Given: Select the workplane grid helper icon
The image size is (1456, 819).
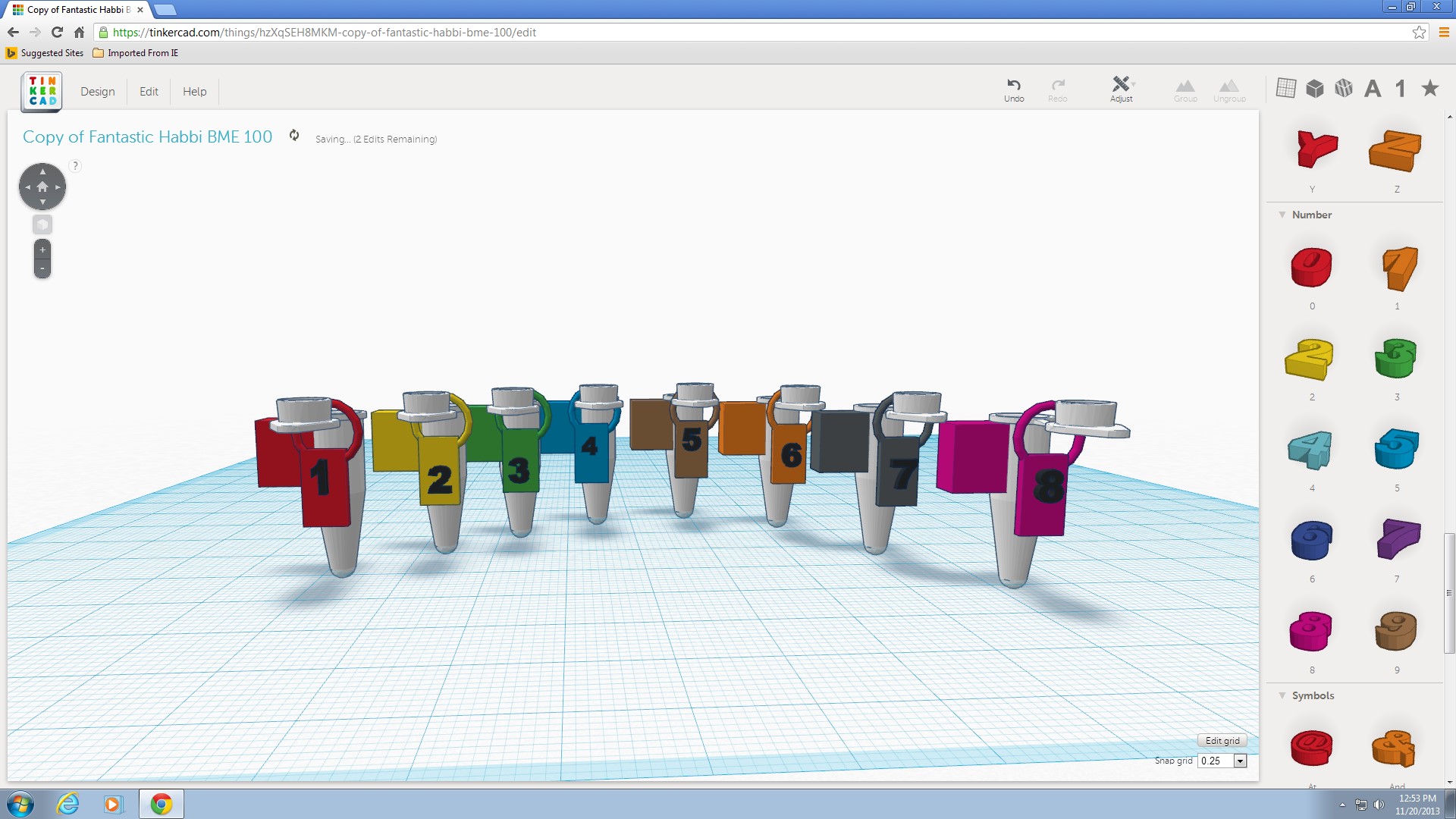Looking at the screenshot, I should pos(1286,88).
